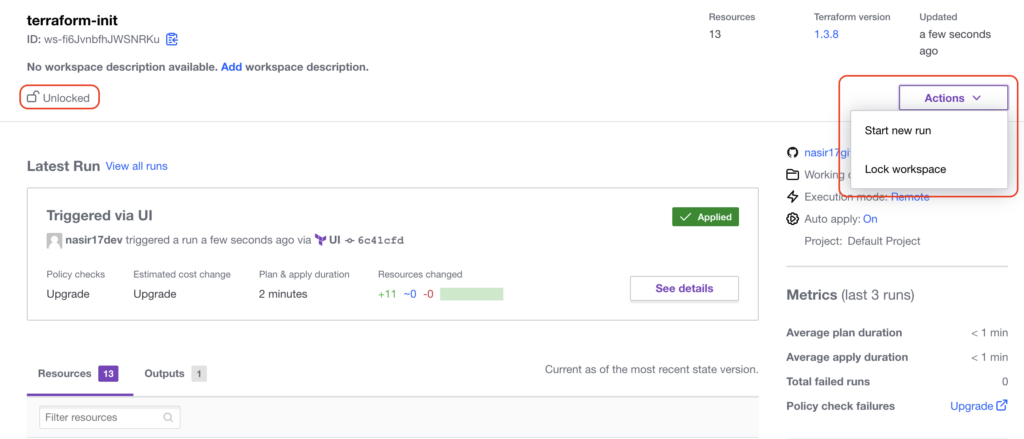Image resolution: width=1024 pixels, height=439 pixels.
Task: Click the execution mode lightning icon
Action: tap(792, 197)
